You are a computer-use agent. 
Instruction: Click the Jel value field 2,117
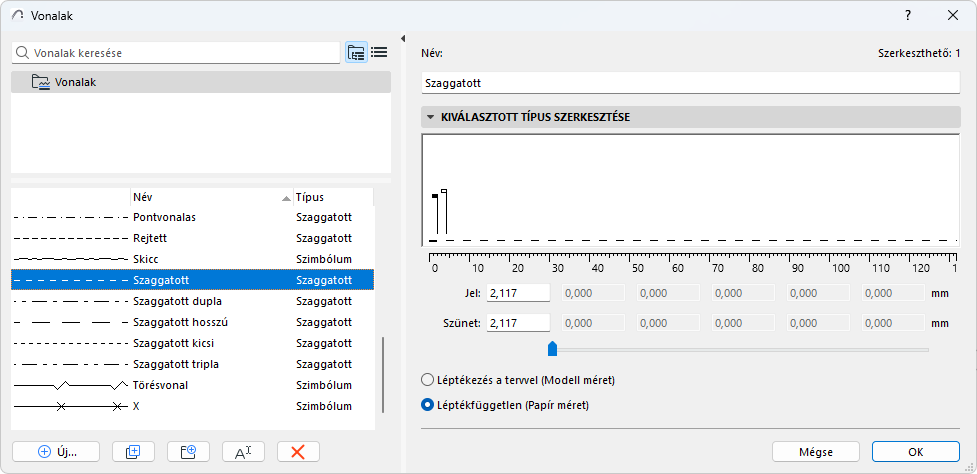[x=518, y=293]
